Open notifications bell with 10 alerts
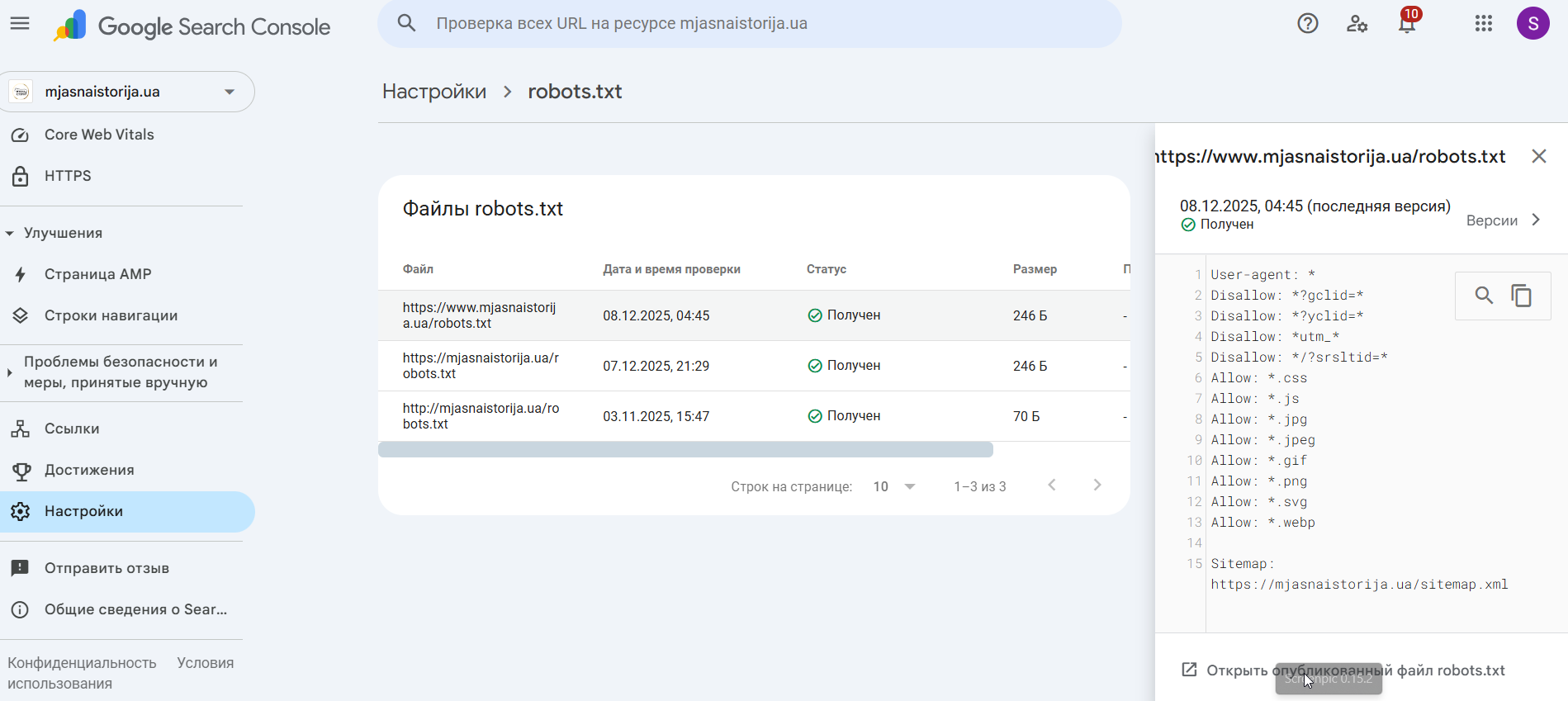The height and width of the screenshot is (701, 1568). click(x=1408, y=22)
